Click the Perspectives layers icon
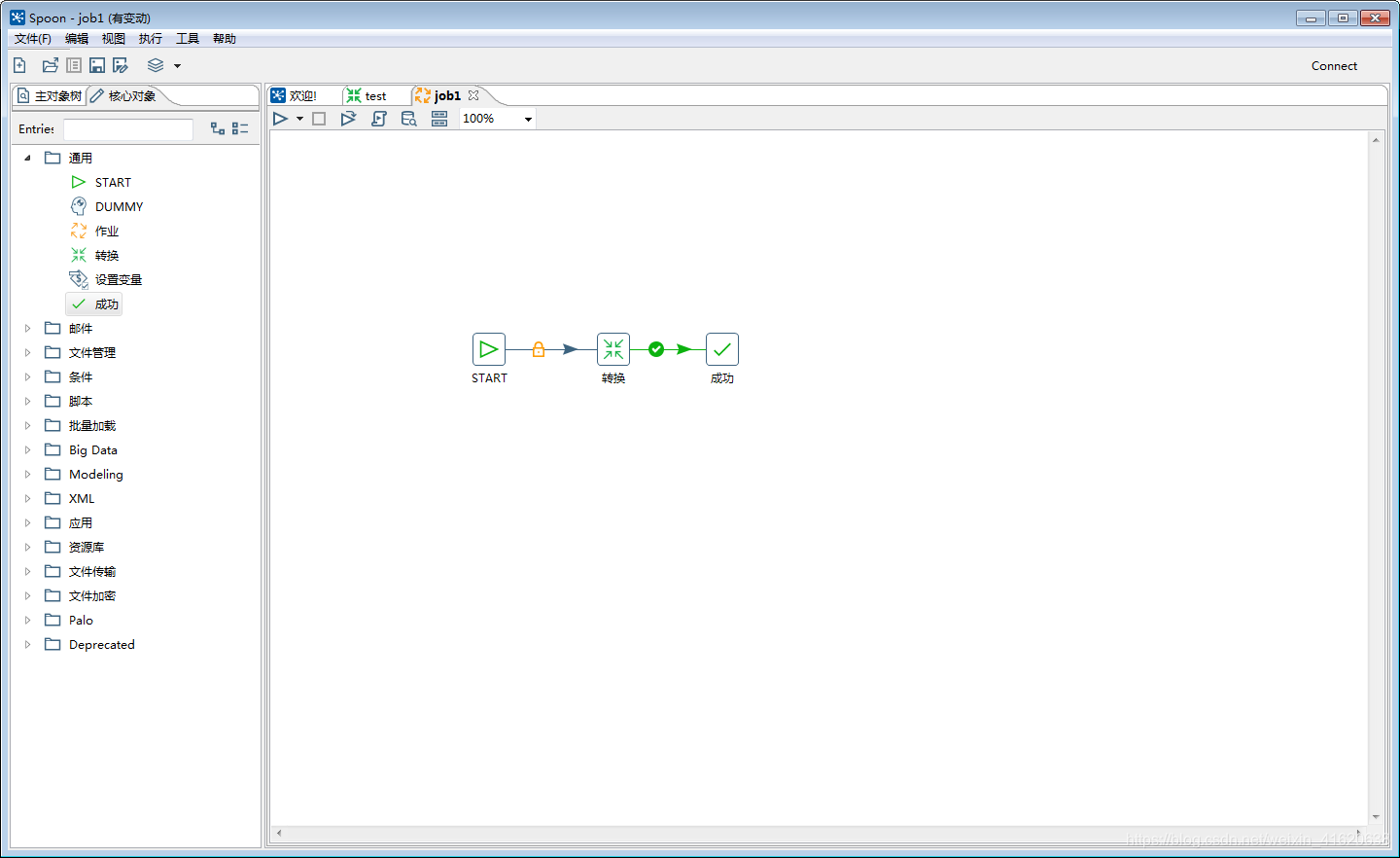Viewport: 1400px width, 858px height. pos(156,65)
